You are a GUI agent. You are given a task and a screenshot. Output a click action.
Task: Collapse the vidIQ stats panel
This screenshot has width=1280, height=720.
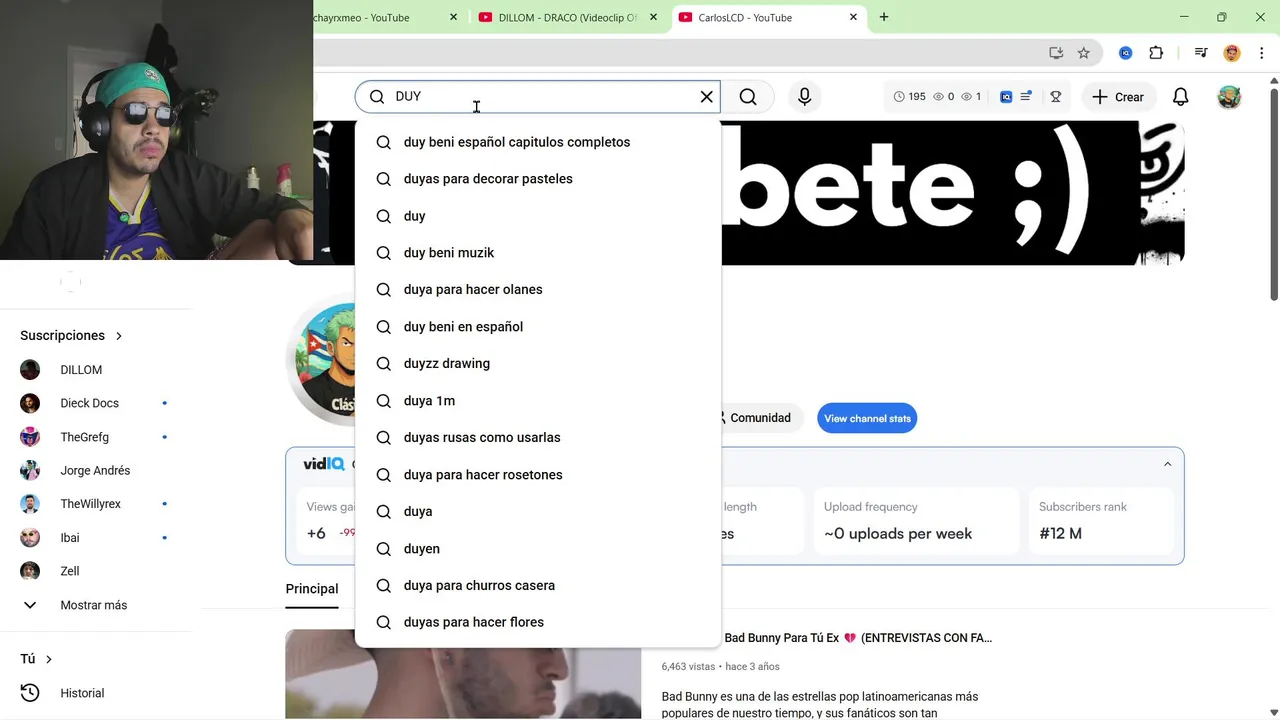pos(1167,464)
